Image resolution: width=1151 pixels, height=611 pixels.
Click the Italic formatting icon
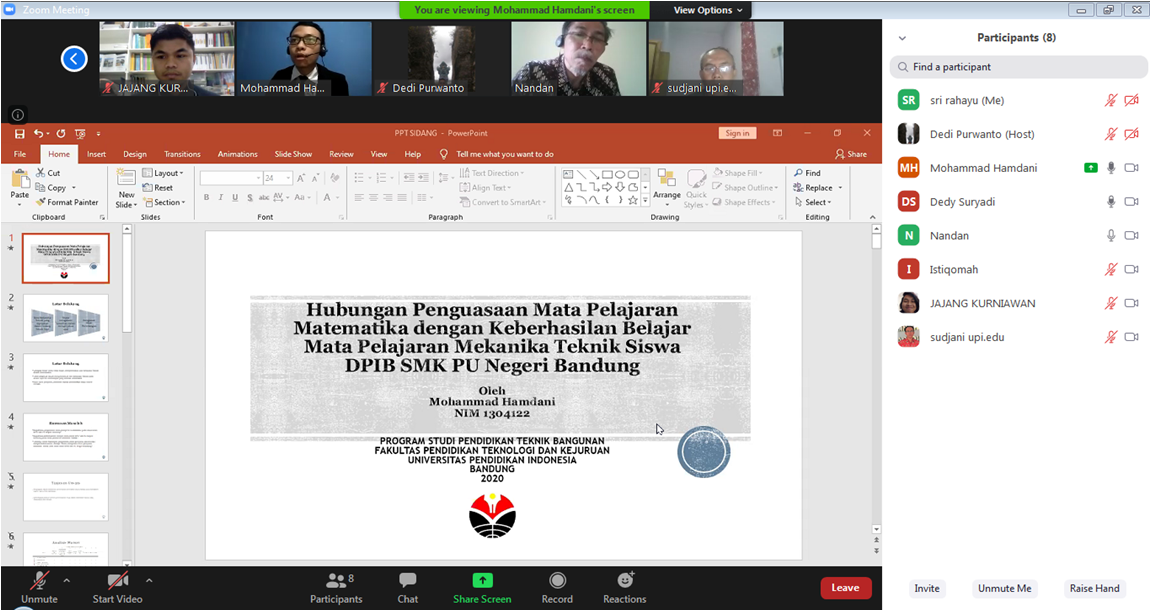coord(220,198)
